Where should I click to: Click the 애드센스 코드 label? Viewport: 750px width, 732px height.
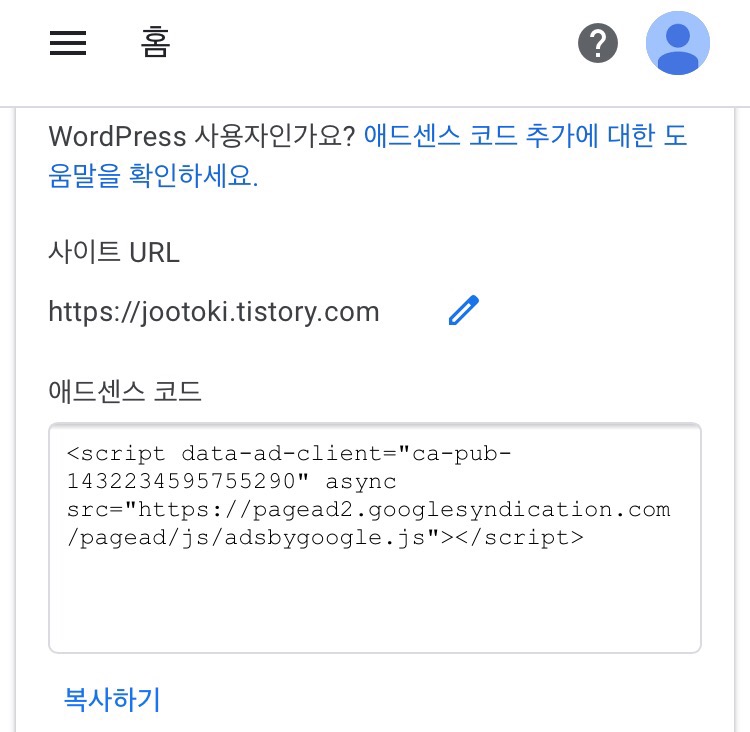125,391
